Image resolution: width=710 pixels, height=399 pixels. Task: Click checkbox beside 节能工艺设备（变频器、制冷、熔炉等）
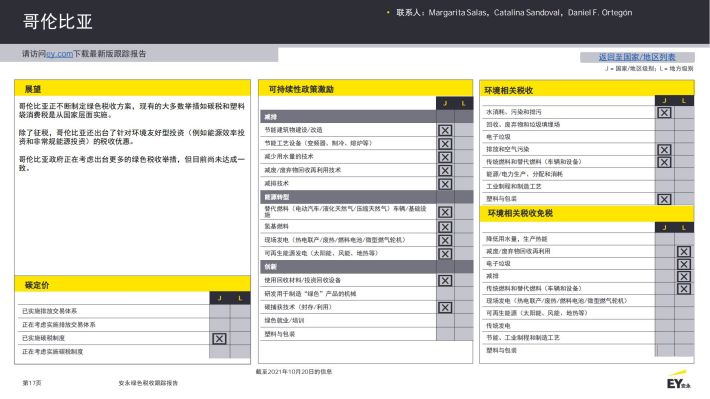tap(445, 144)
